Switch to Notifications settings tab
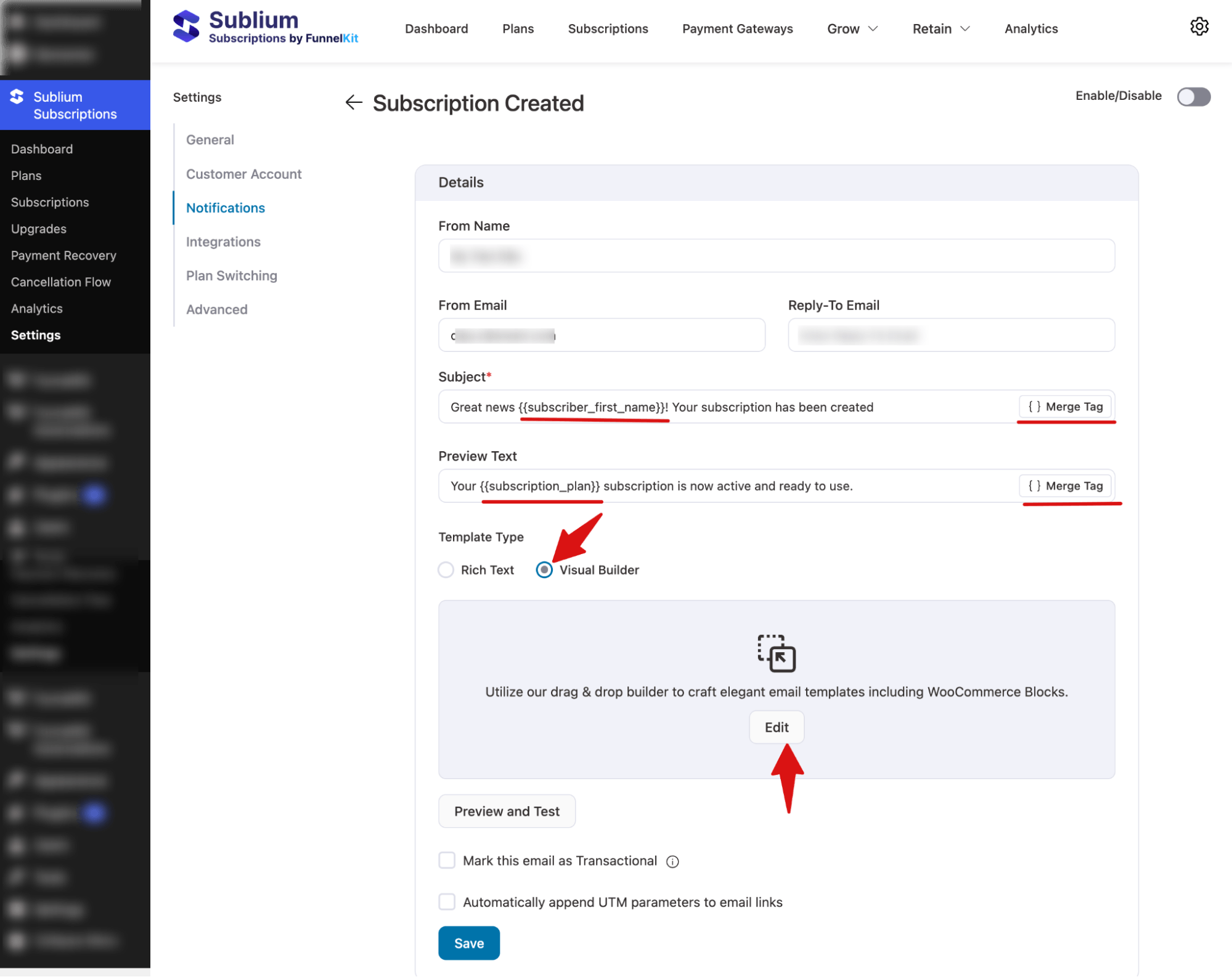 pos(226,208)
